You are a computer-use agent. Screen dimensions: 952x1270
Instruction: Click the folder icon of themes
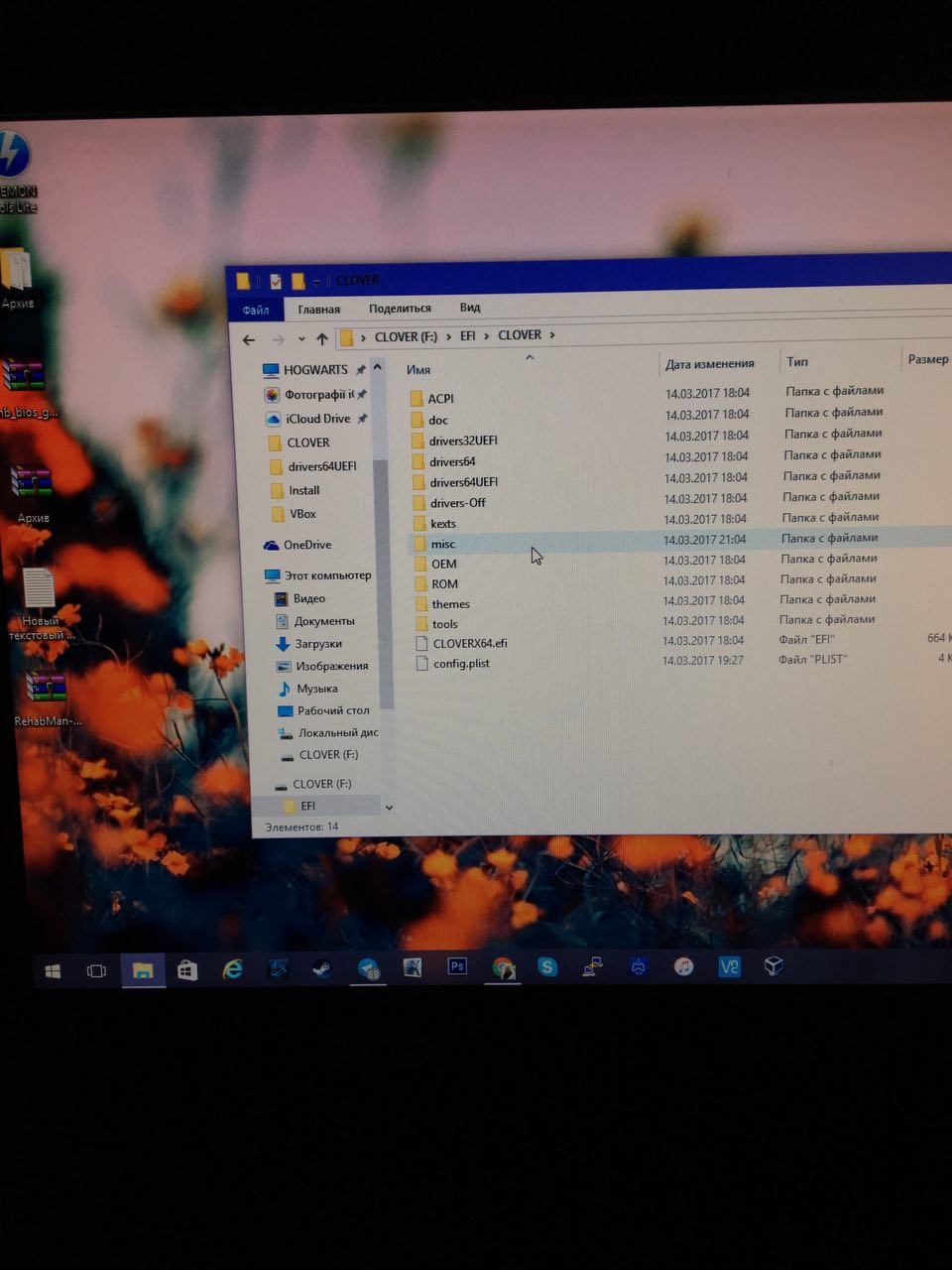tap(419, 603)
